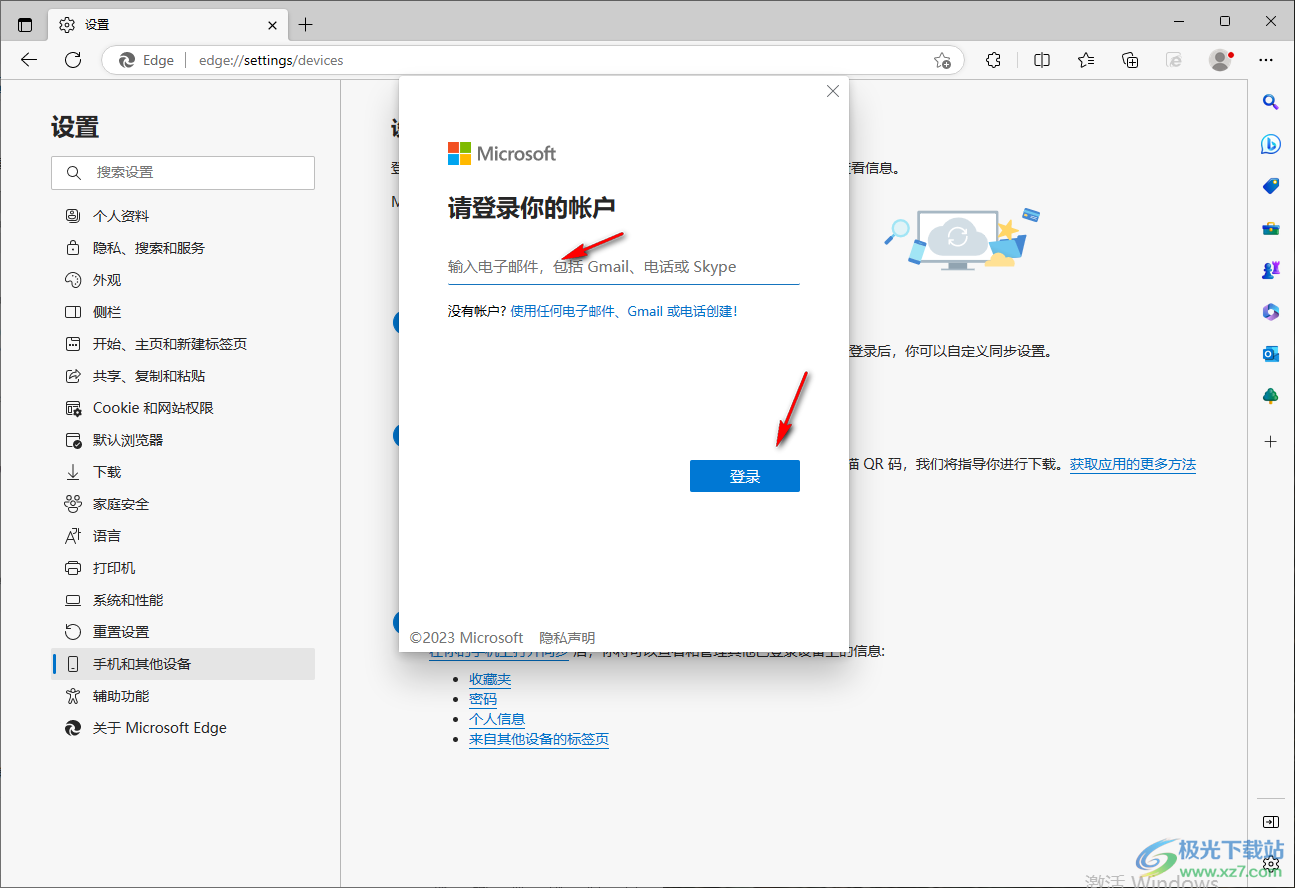This screenshot has width=1295, height=888.
Task: Open the Games chess sidebar icon
Action: [x=1270, y=270]
